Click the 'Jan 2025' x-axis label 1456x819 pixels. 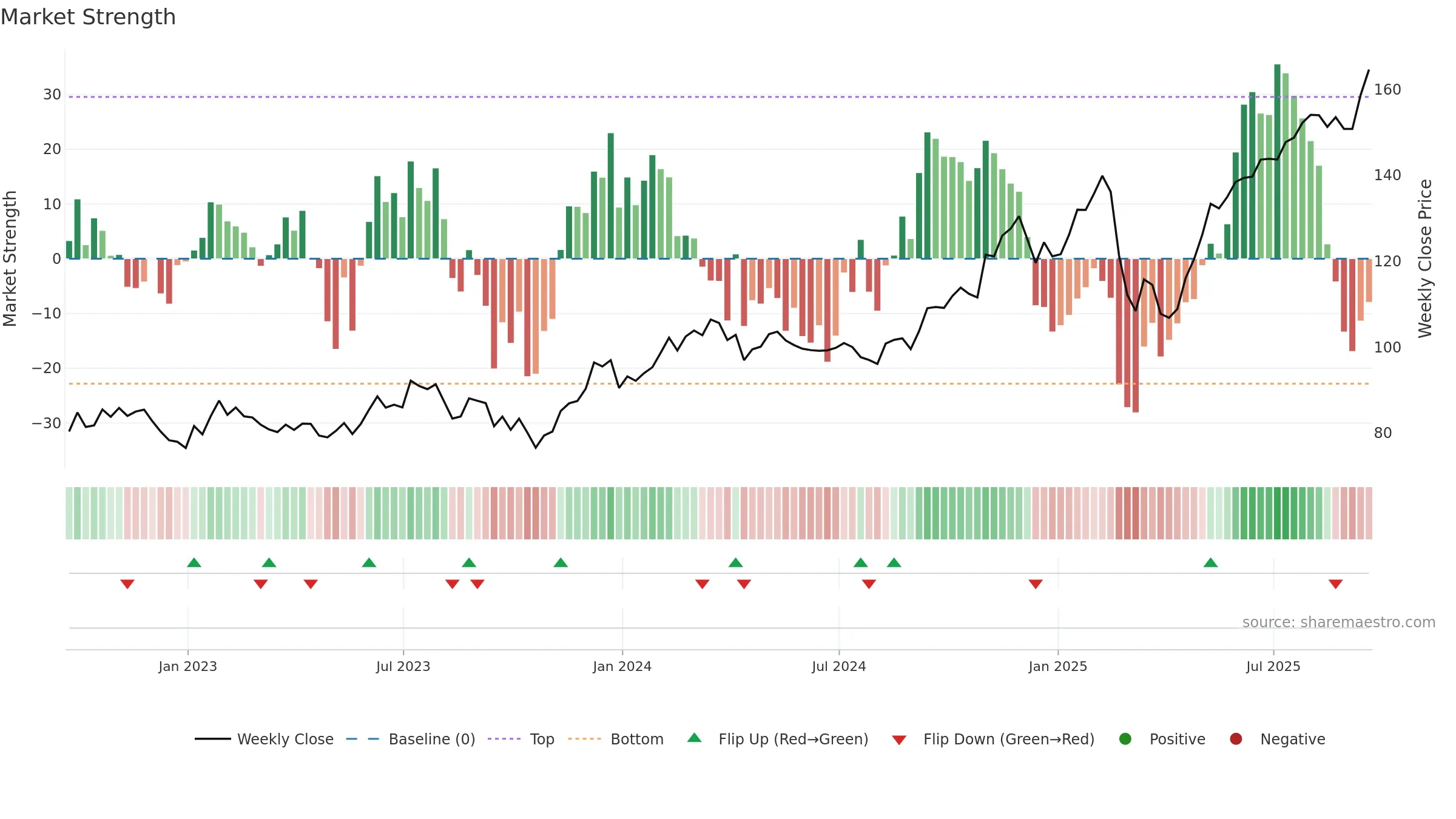(x=1058, y=667)
